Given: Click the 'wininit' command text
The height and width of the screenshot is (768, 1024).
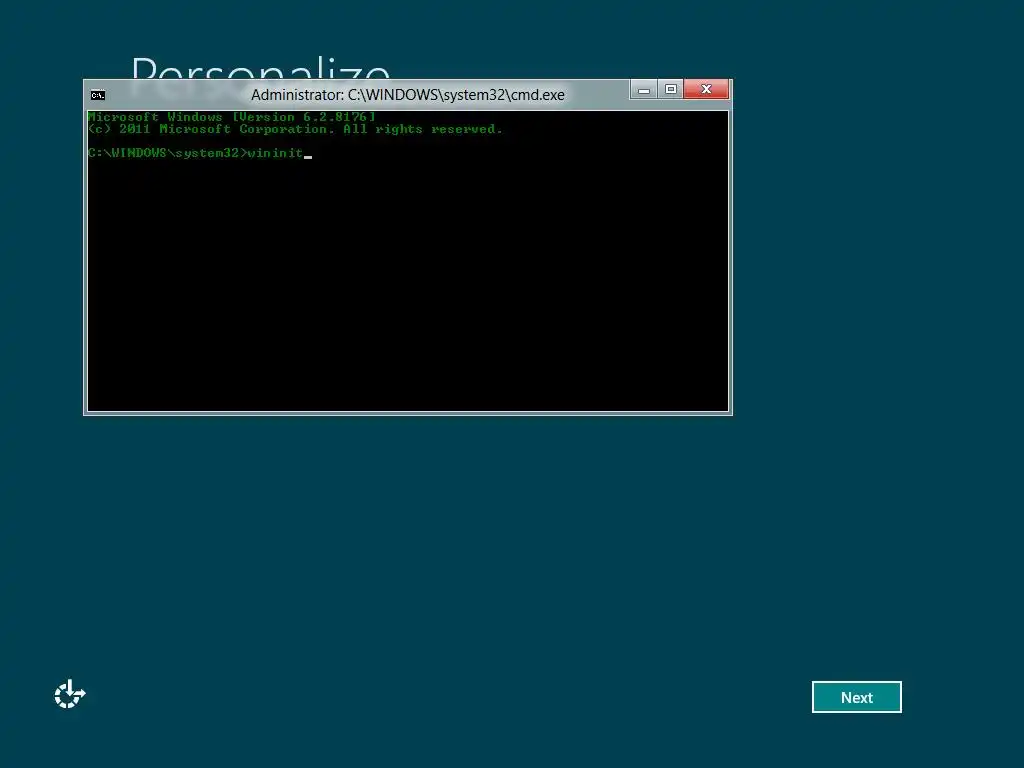Looking at the screenshot, I should click(275, 153).
